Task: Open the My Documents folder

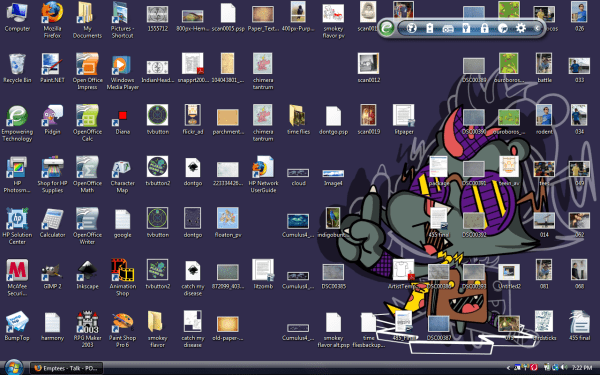Action: (x=87, y=20)
